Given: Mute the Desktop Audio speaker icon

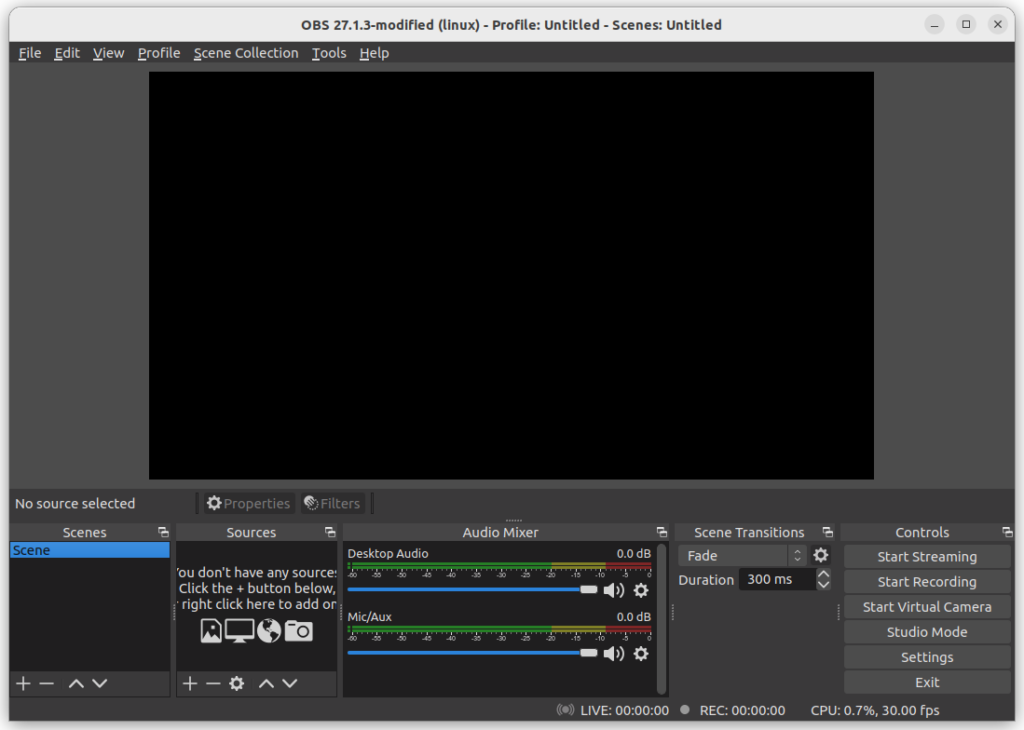Looking at the screenshot, I should click(615, 590).
